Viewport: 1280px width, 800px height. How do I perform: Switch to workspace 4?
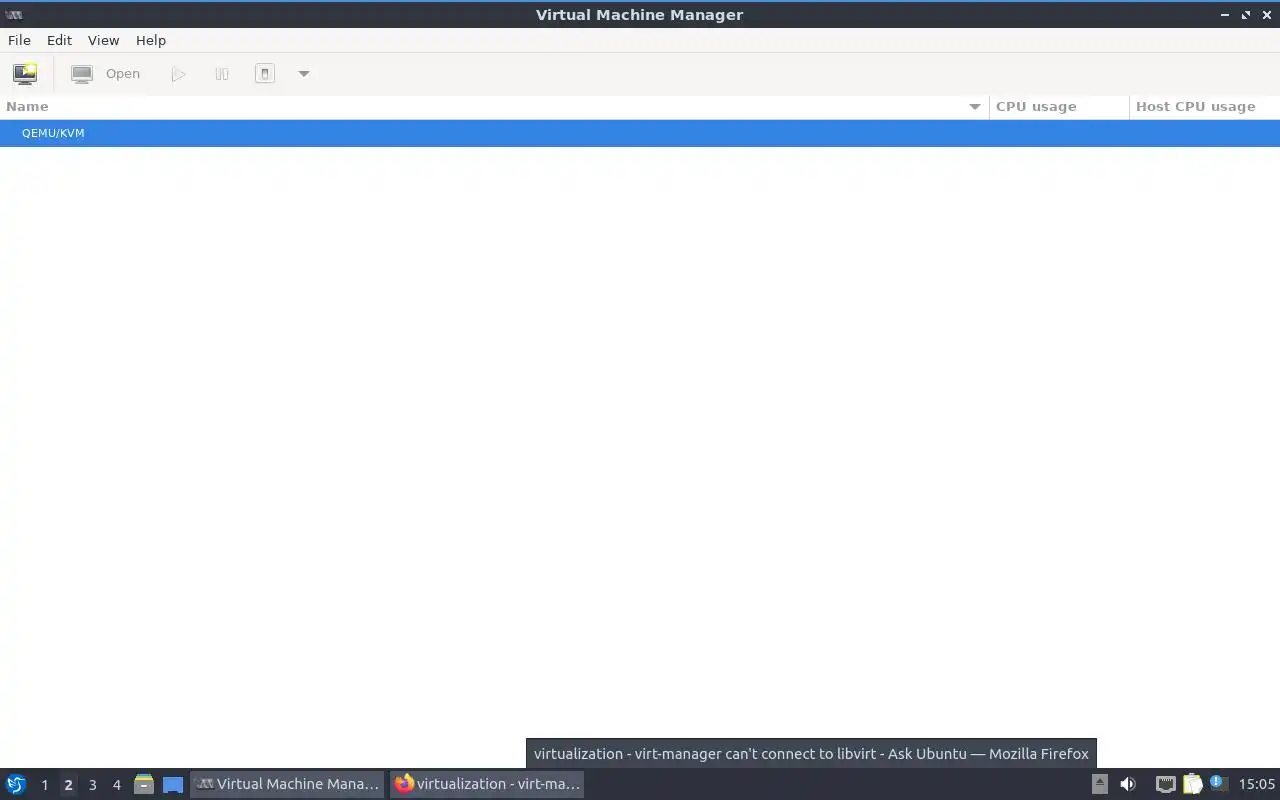pyautogui.click(x=116, y=785)
